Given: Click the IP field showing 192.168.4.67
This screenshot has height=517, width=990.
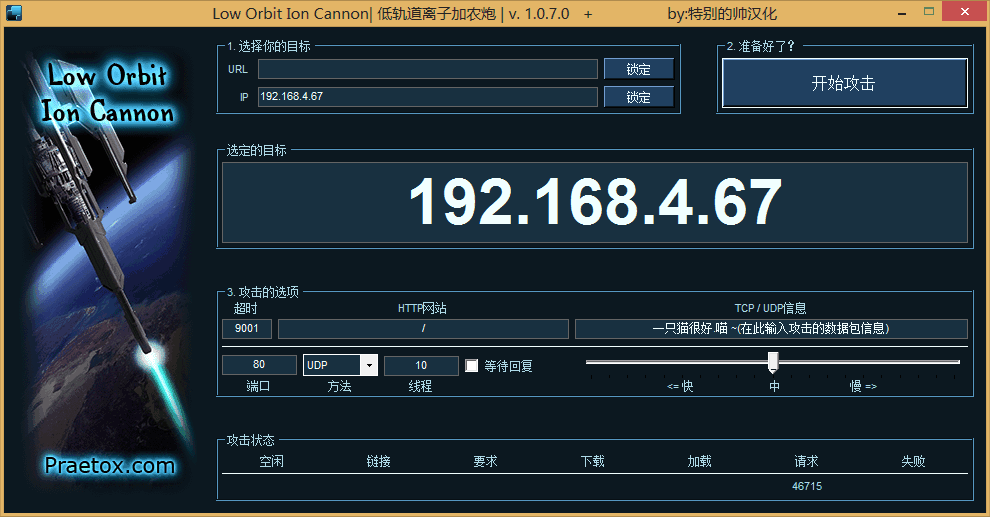Looking at the screenshot, I should 427,97.
